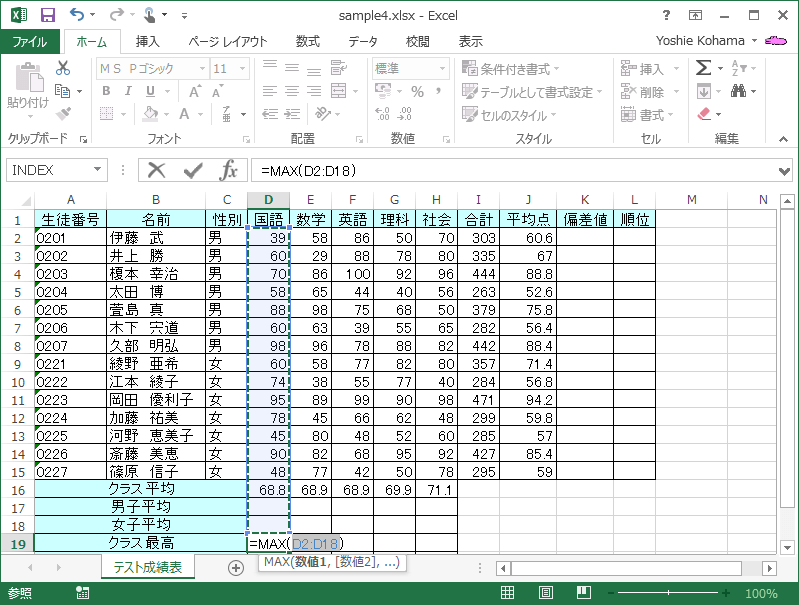Image resolution: width=799 pixels, height=605 pixels.
Task: Open the font name dropdown
Action: point(202,68)
